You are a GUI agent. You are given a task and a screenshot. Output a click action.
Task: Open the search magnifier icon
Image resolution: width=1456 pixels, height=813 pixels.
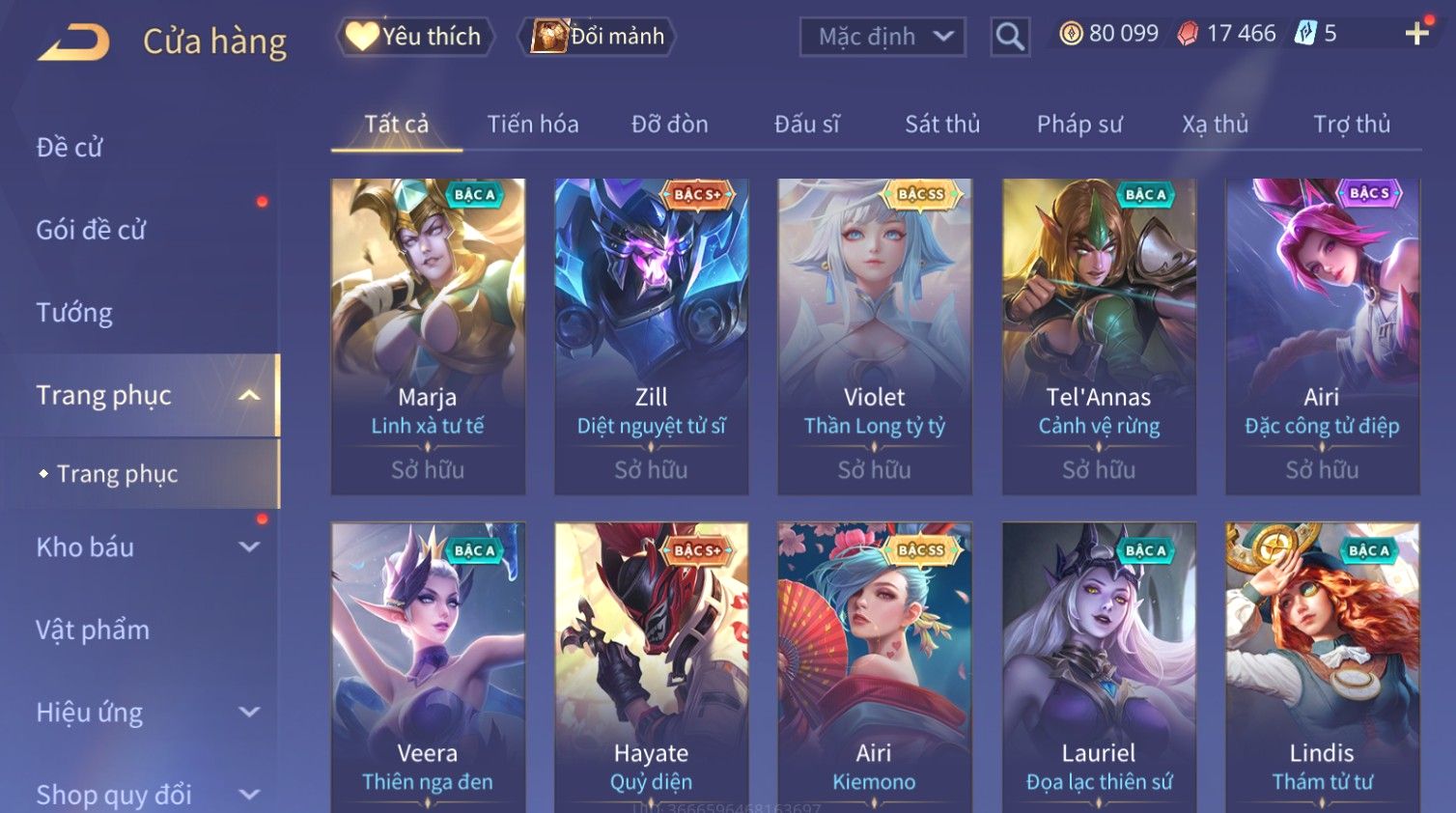pyautogui.click(x=1010, y=37)
